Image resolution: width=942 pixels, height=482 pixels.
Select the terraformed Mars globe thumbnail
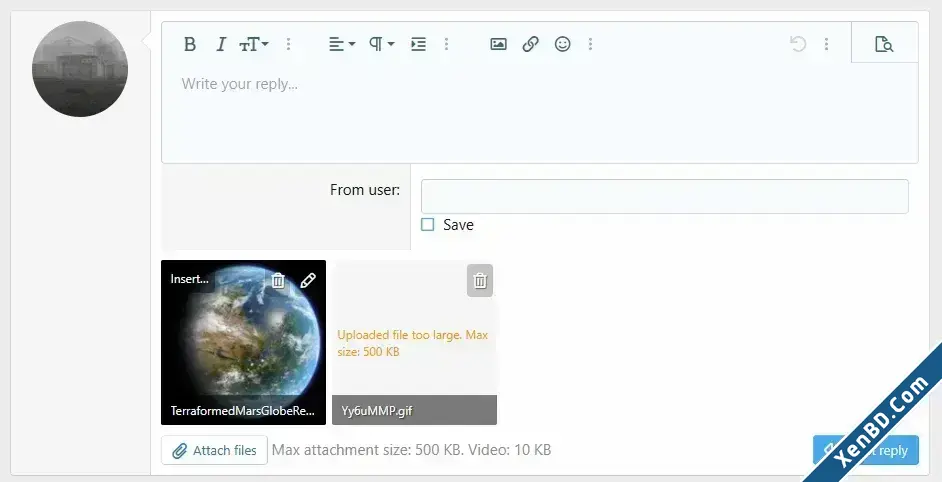pos(243,343)
